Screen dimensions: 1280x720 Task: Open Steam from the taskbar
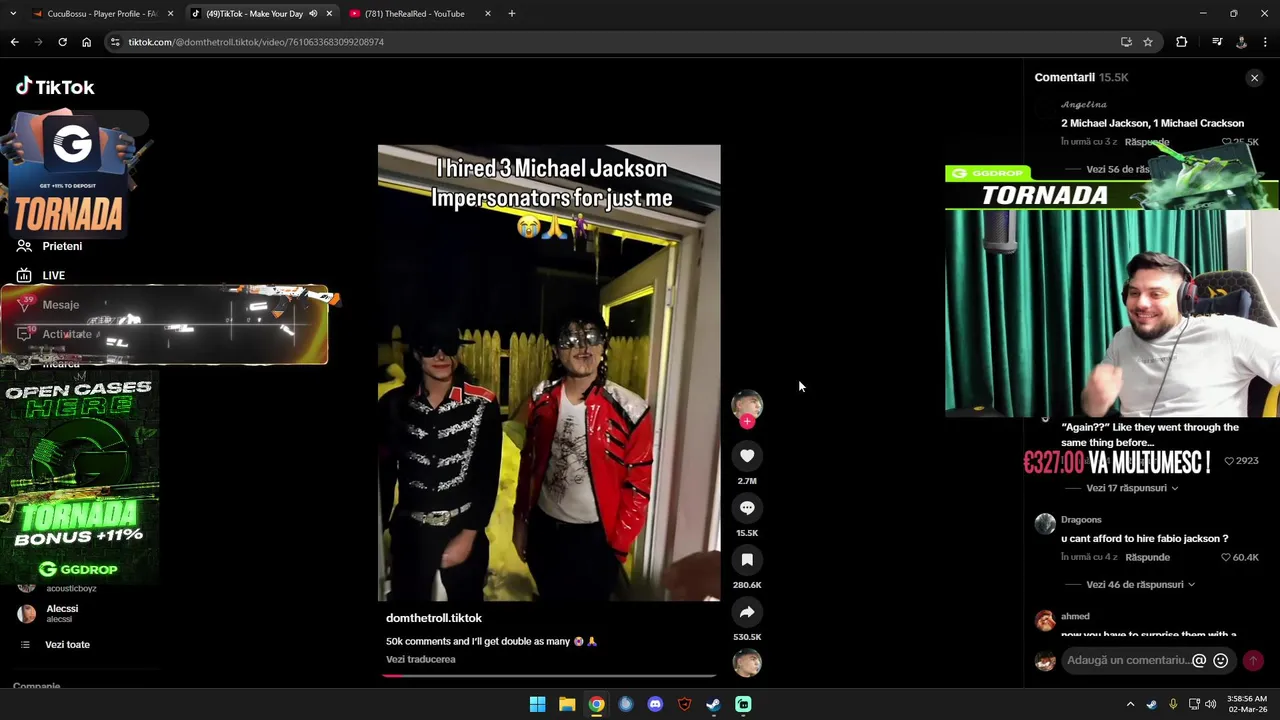(x=713, y=704)
